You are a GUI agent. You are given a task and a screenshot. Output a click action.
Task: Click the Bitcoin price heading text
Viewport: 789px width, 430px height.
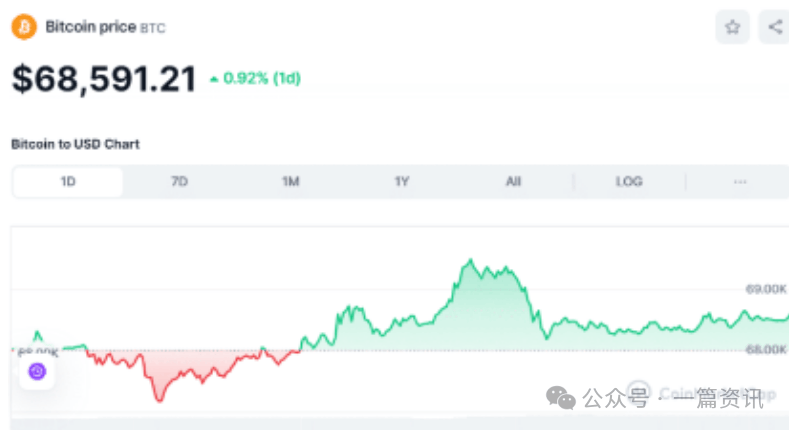[x=91, y=27]
